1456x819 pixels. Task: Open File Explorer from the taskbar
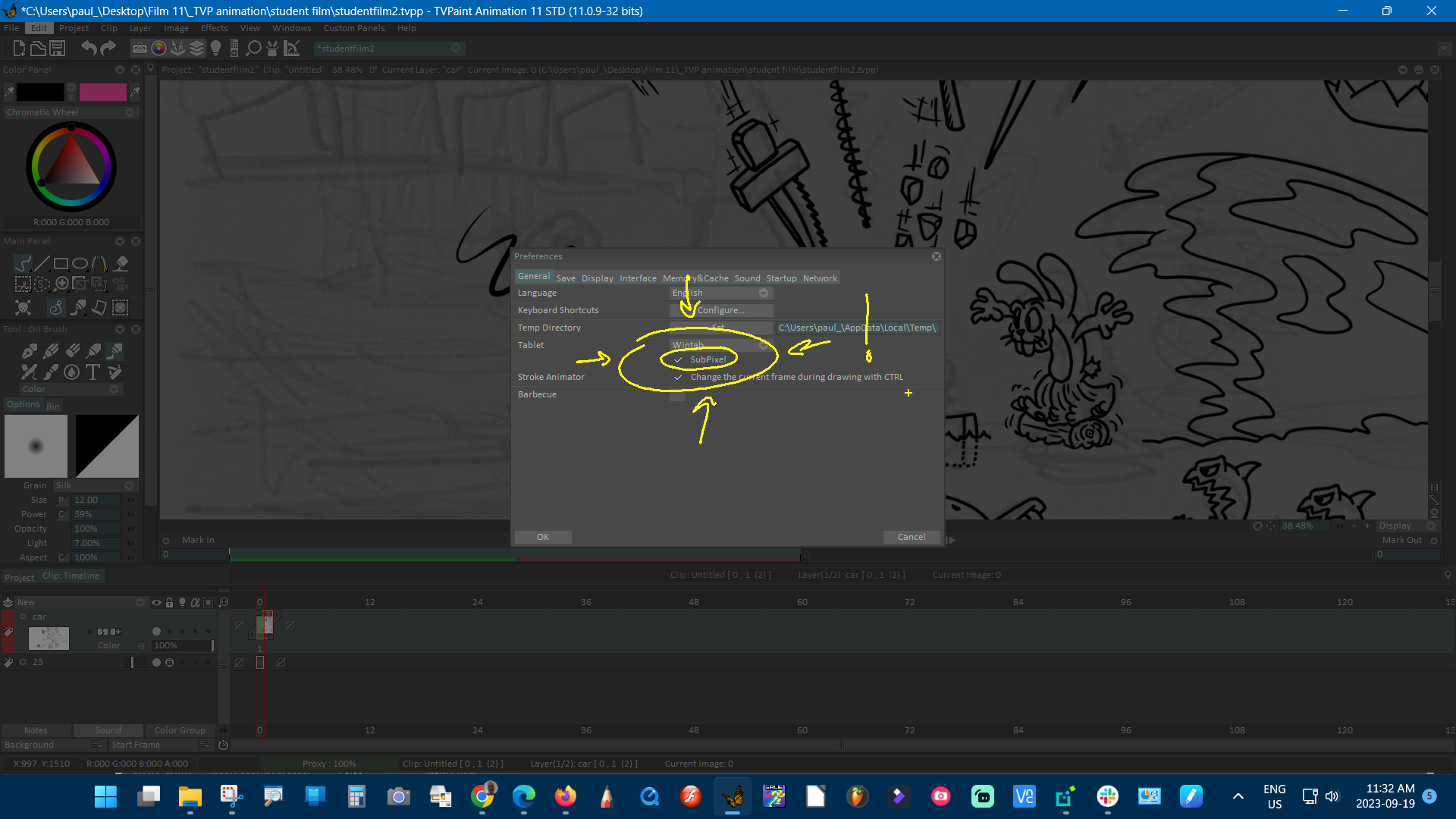(x=190, y=796)
